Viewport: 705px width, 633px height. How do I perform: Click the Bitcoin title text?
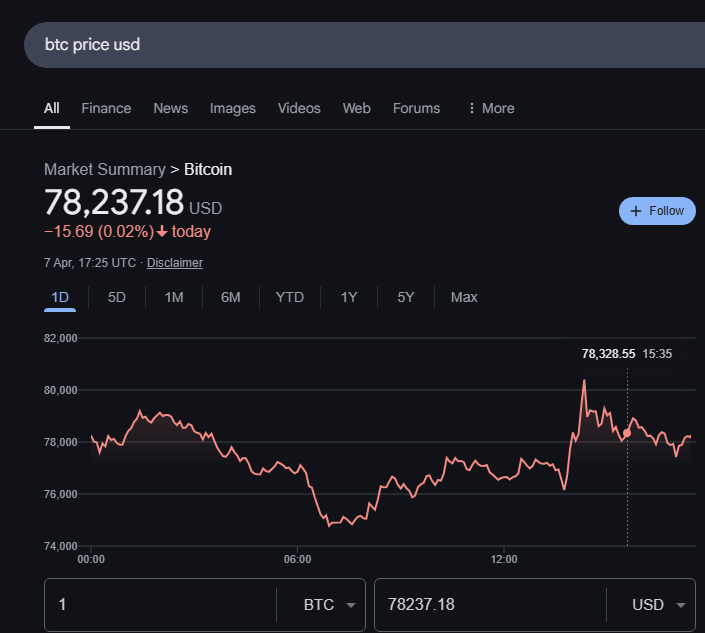pos(208,169)
